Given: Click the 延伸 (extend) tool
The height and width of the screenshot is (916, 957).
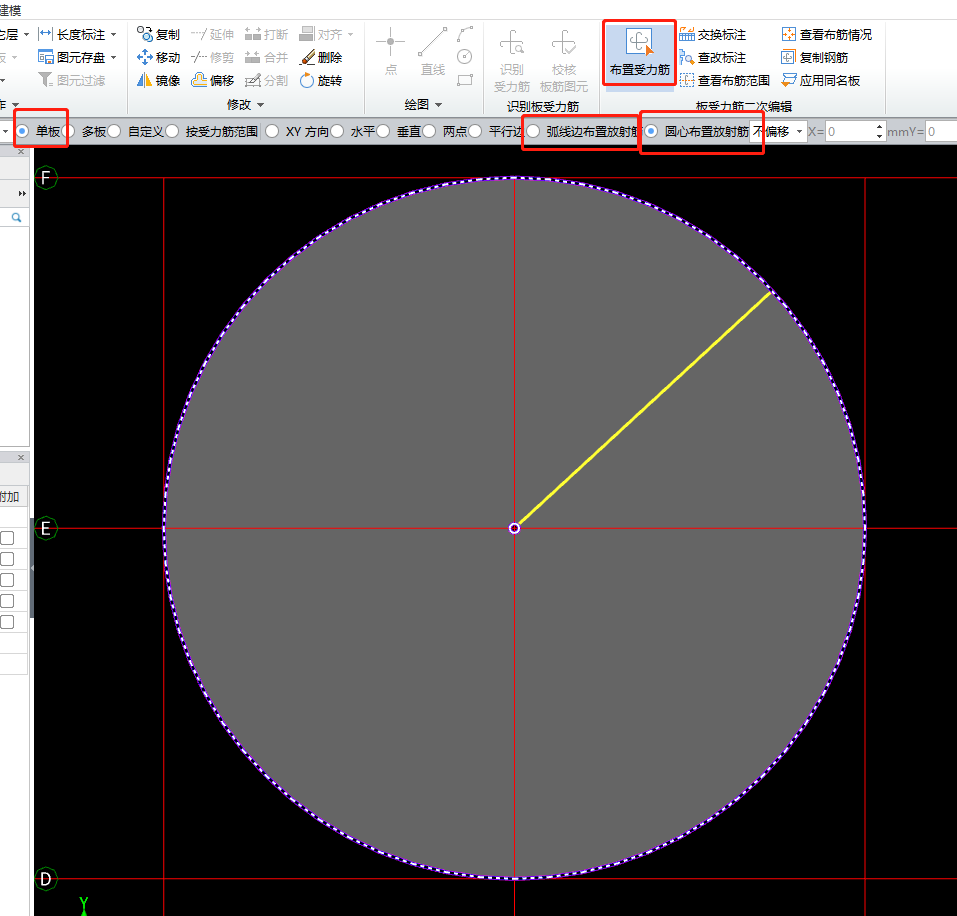Looking at the screenshot, I should (212, 34).
